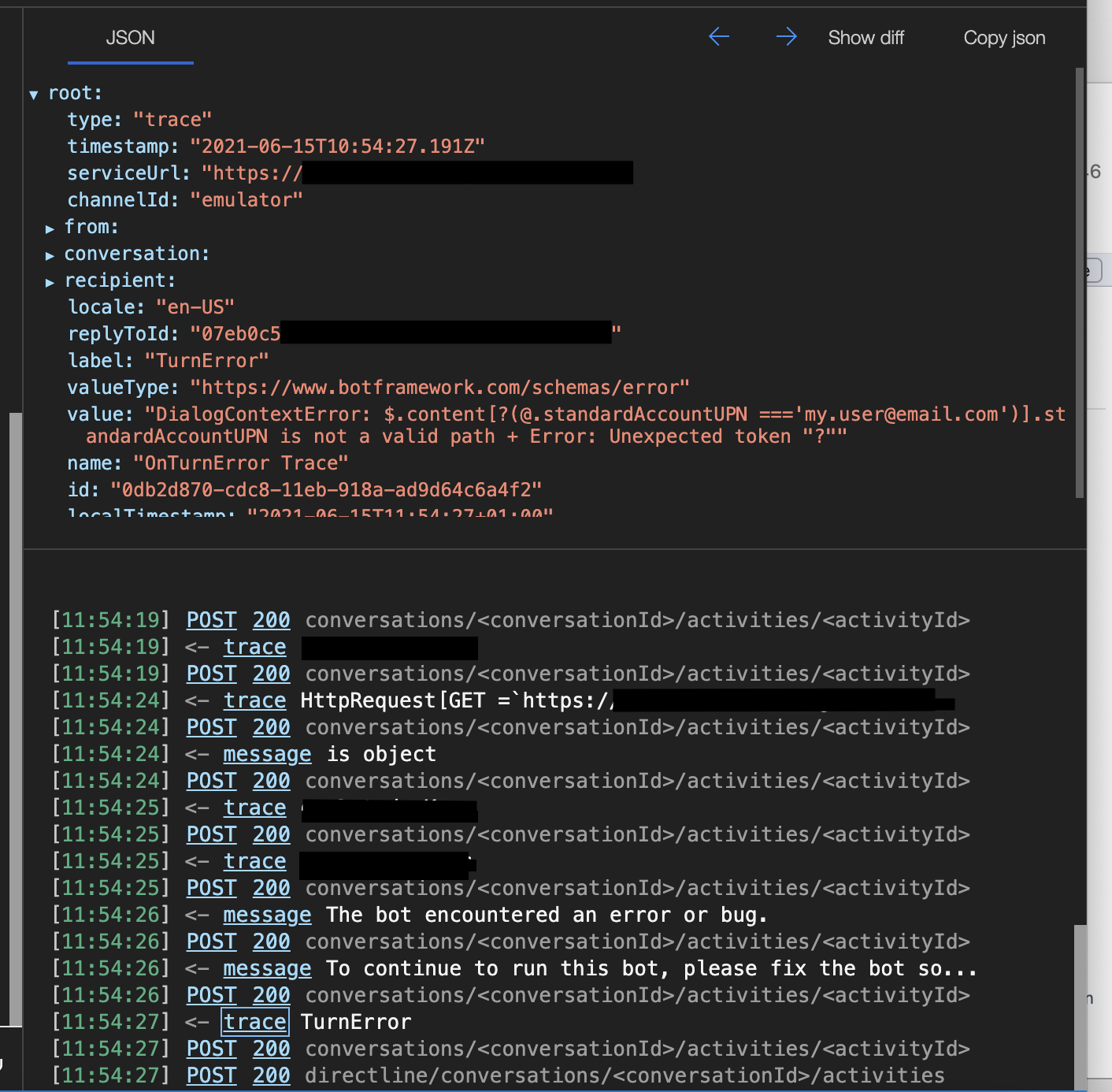Collapse the root JSON node

point(33,93)
